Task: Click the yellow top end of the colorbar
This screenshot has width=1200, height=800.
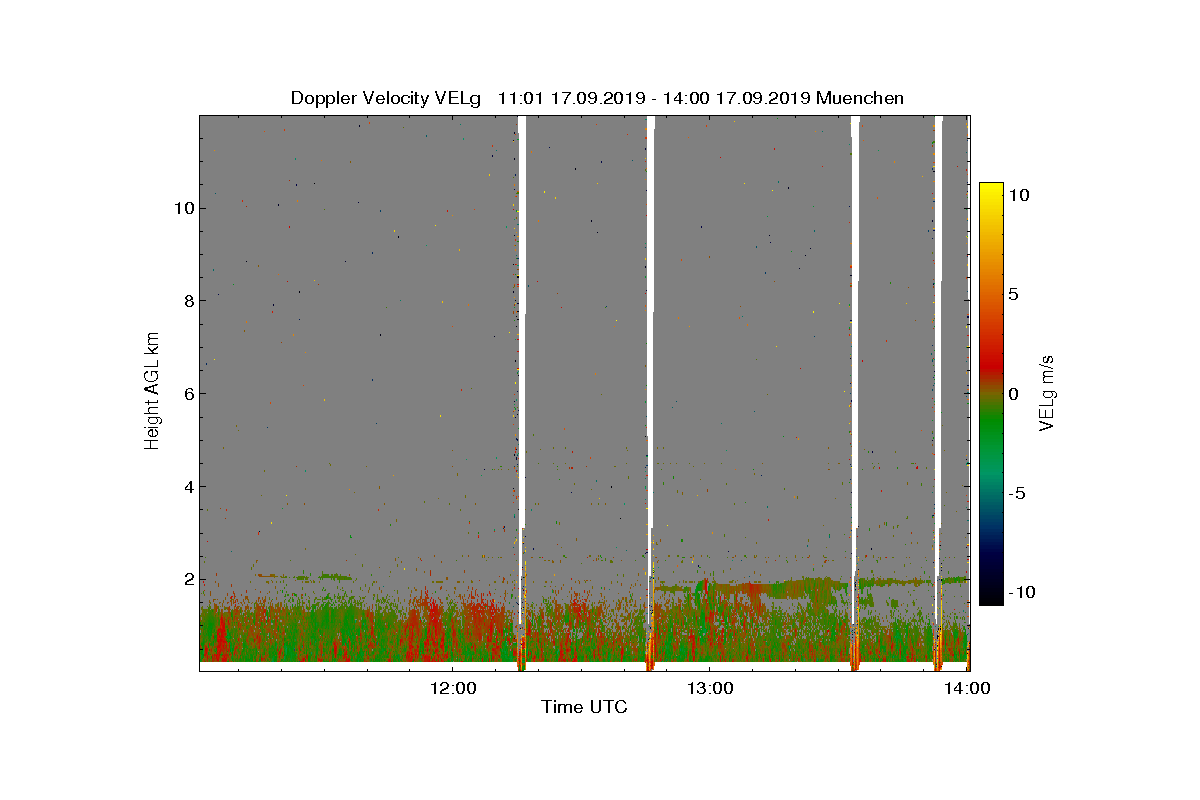Action: pyautogui.click(x=990, y=188)
